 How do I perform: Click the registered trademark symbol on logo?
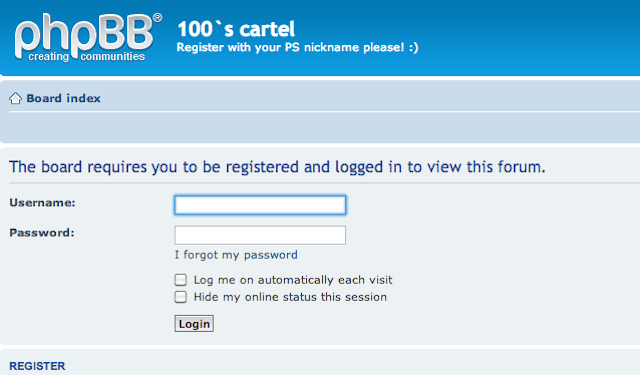click(x=157, y=18)
